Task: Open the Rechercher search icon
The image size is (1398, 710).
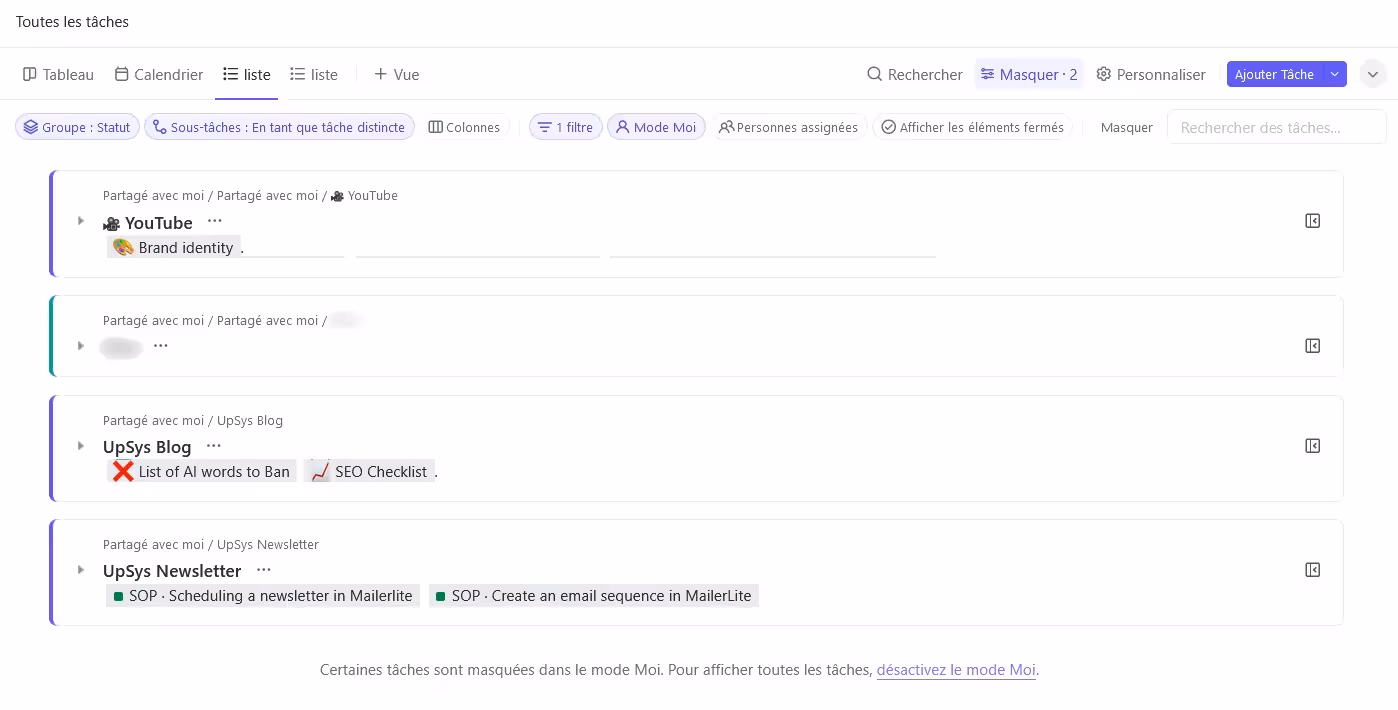Action: pyautogui.click(x=873, y=74)
